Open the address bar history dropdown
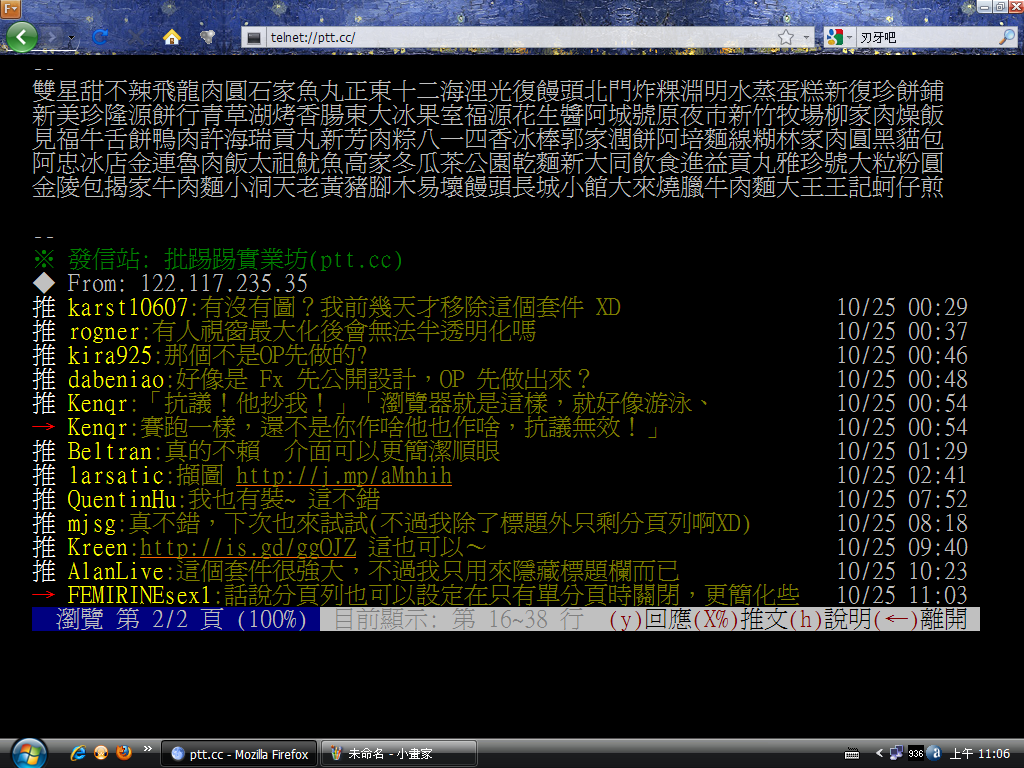Image resolution: width=1024 pixels, height=768 pixels. click(806, 38)
